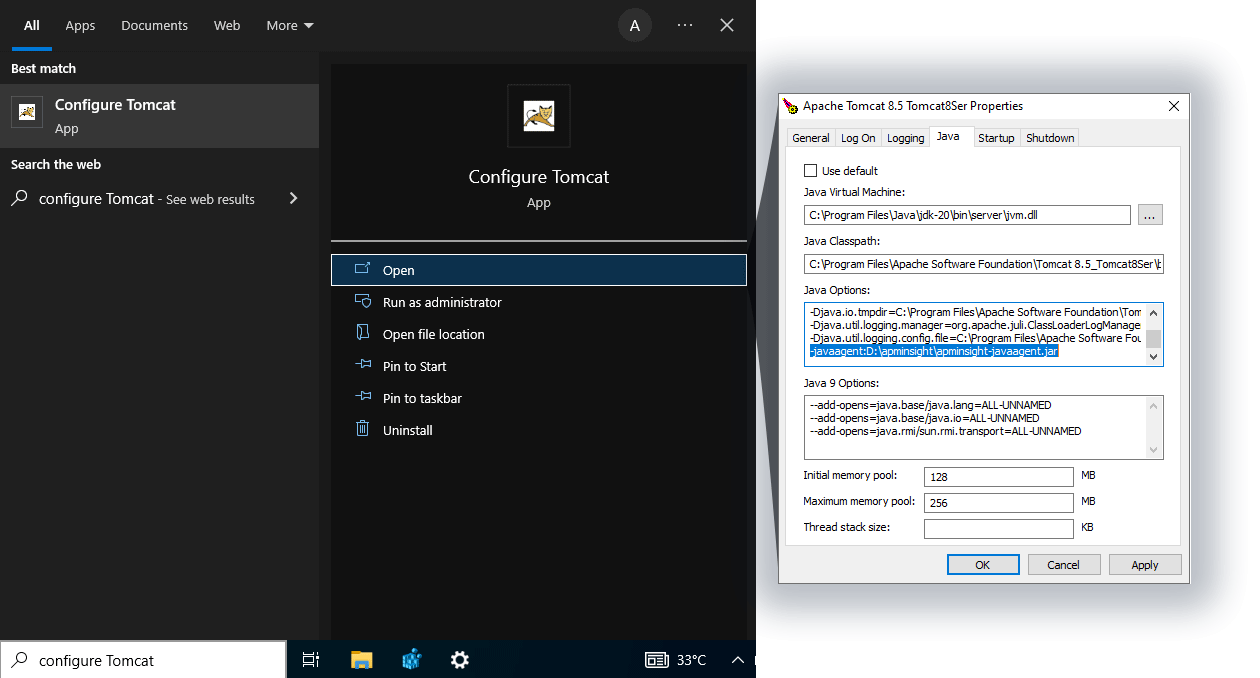Click the Apply button
Screen dimensions: 1260x678
click(x=1144, y=565)
